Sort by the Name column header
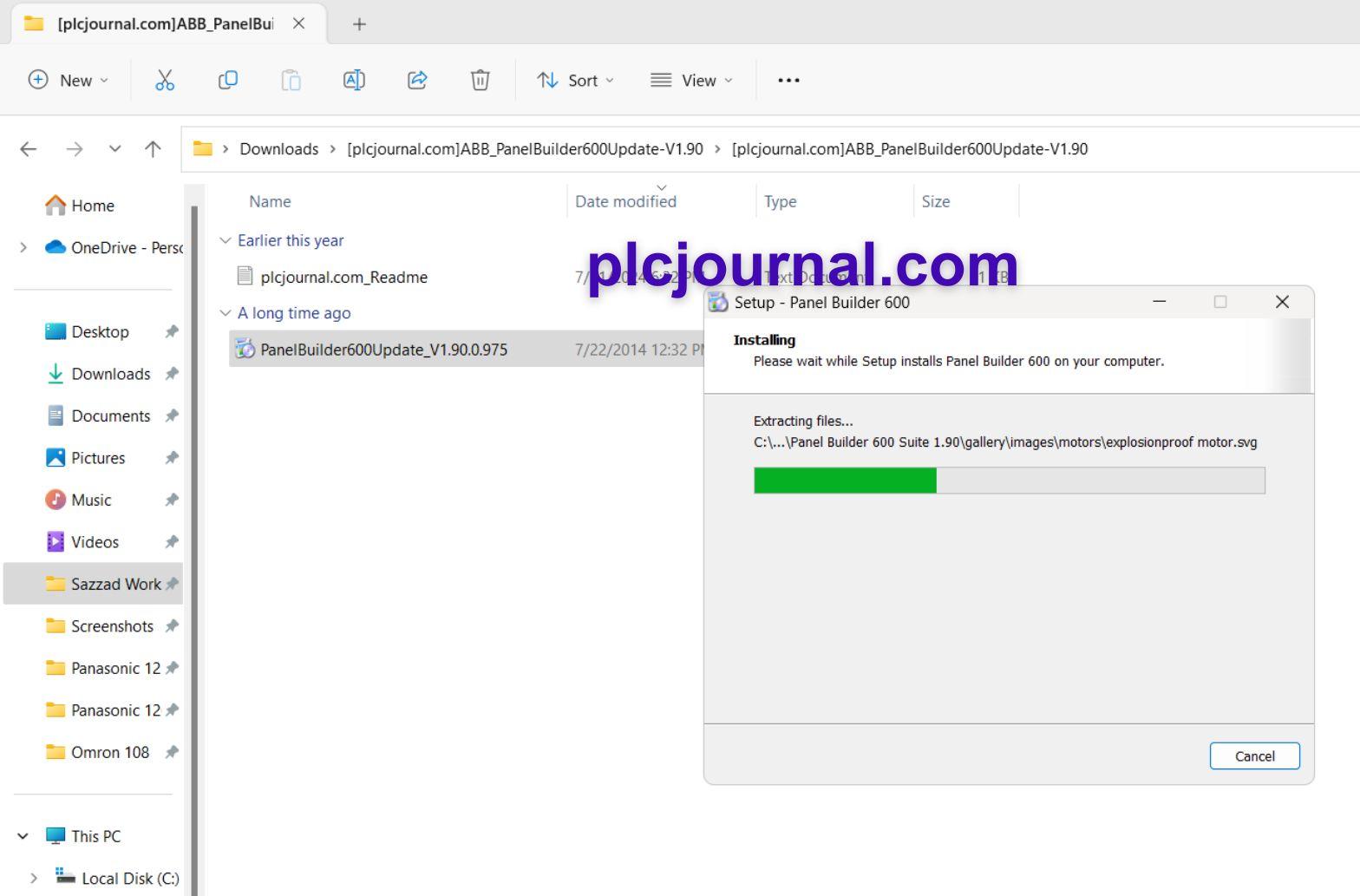The image size is (1360, 896). click(x=270, y=201)
